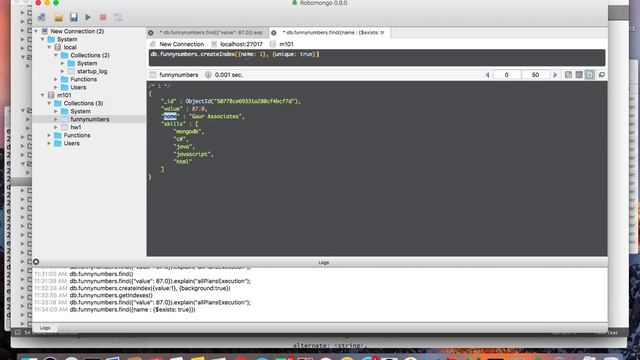
Task: Click the highlighted "name" key in results
Action: pos(170,117)
